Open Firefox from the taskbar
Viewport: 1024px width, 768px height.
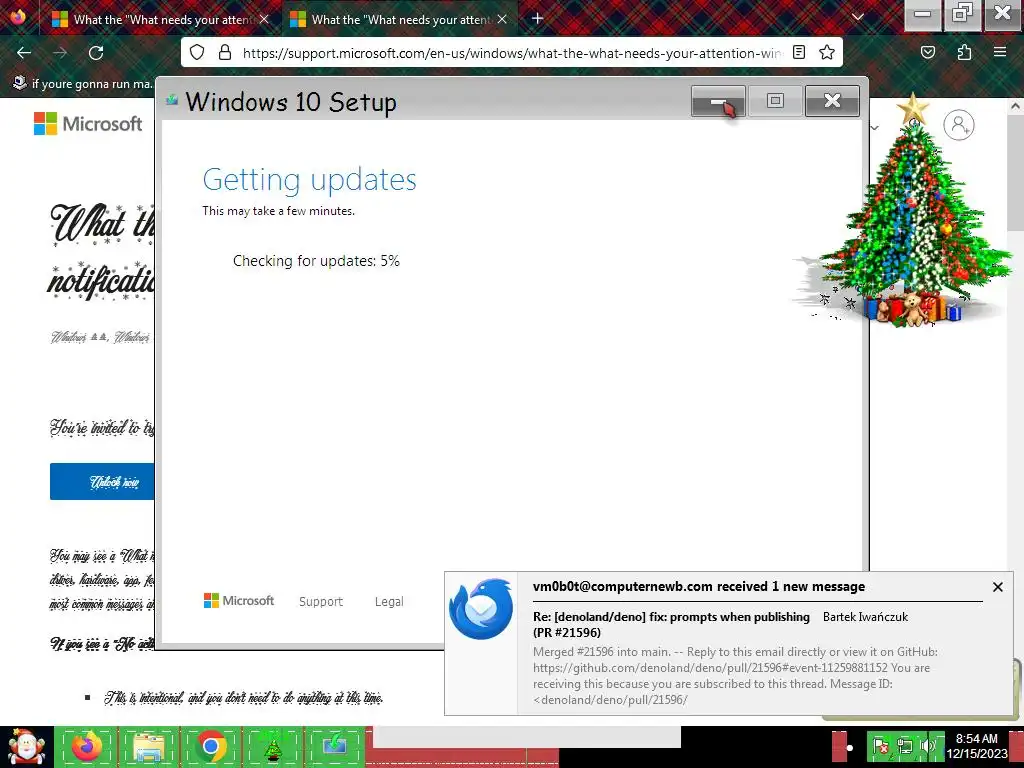87,746
